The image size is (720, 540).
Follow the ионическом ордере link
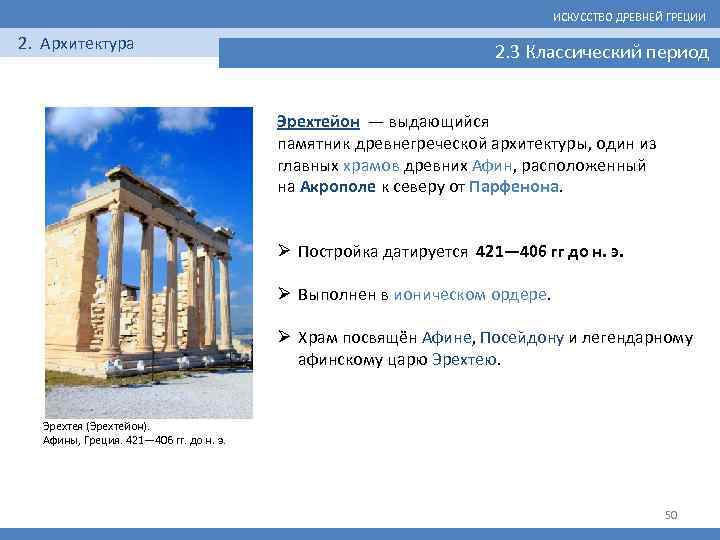point(470,295)
